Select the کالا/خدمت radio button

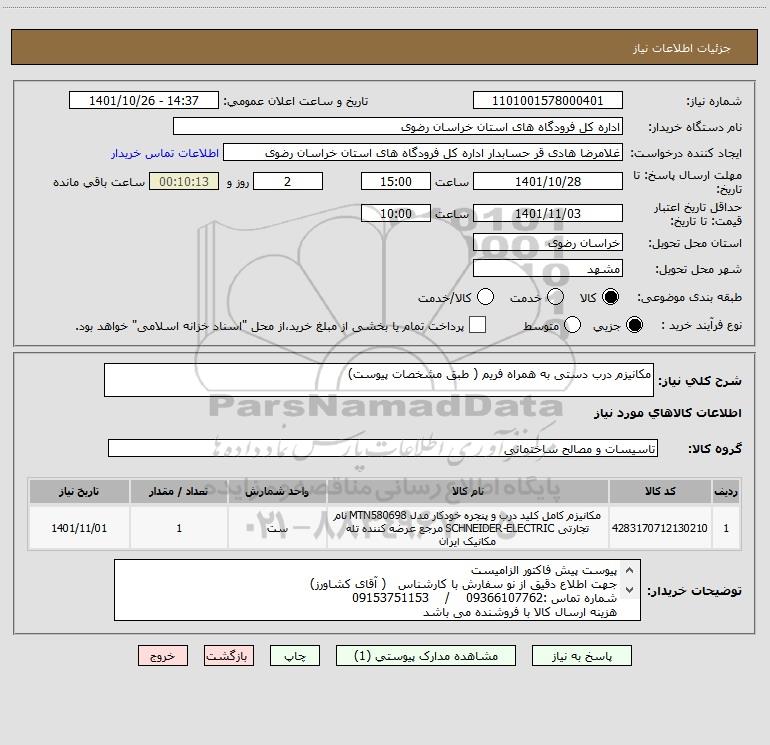[x=485, y=297]
